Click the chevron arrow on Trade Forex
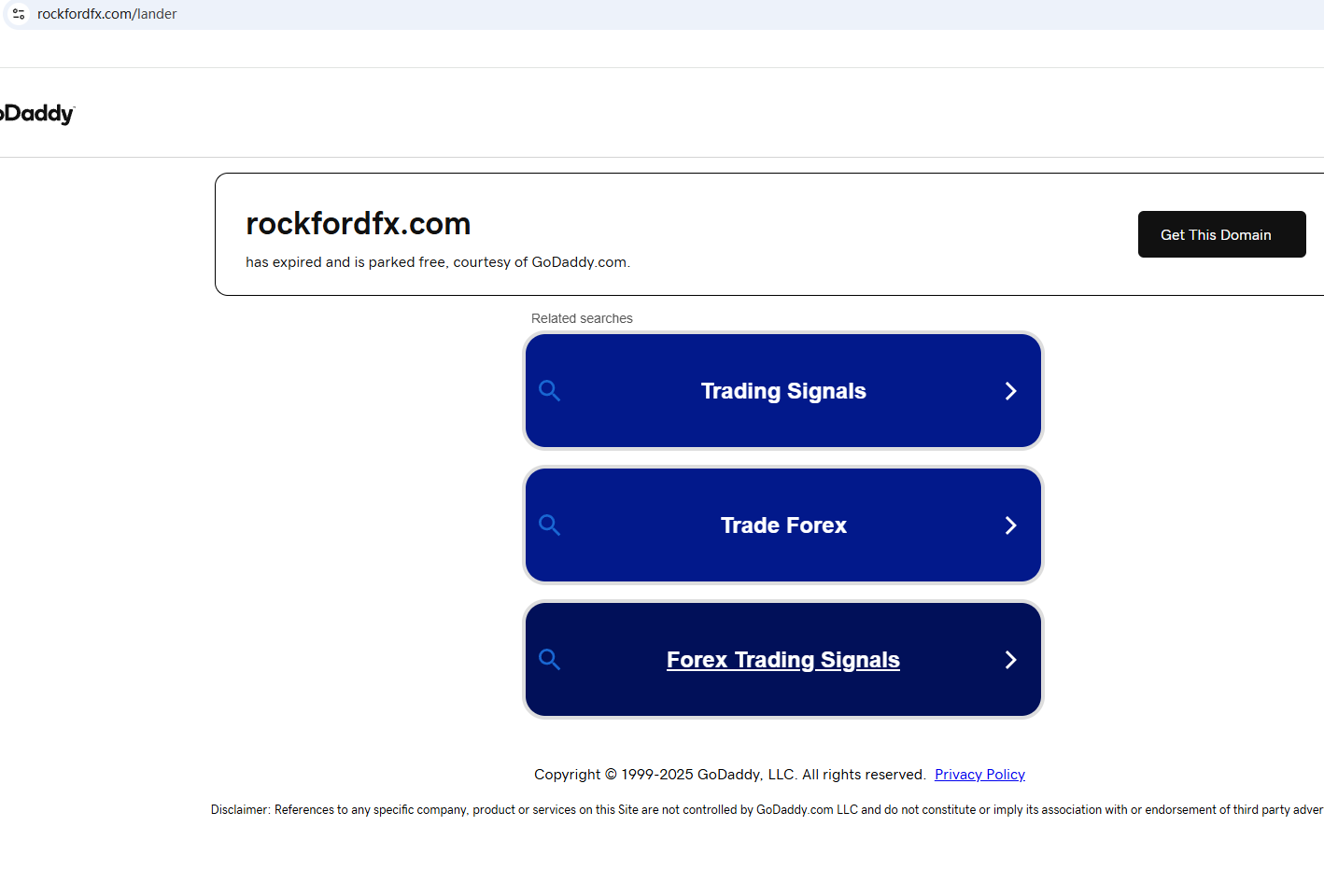 [x=1010, y=525]
